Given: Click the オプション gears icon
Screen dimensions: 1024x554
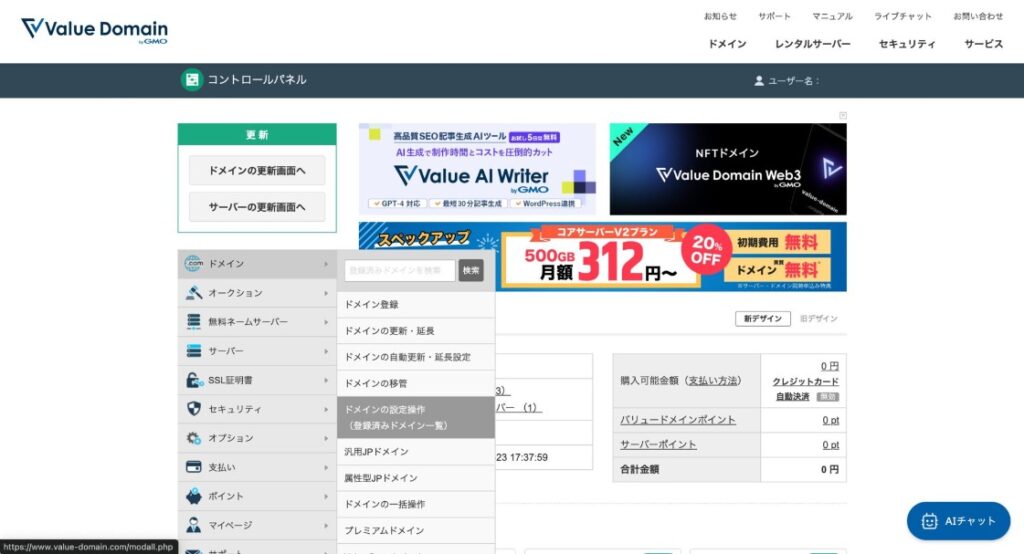Looking at the screenshot, I should pyautogui.click(x=193, y=438).
